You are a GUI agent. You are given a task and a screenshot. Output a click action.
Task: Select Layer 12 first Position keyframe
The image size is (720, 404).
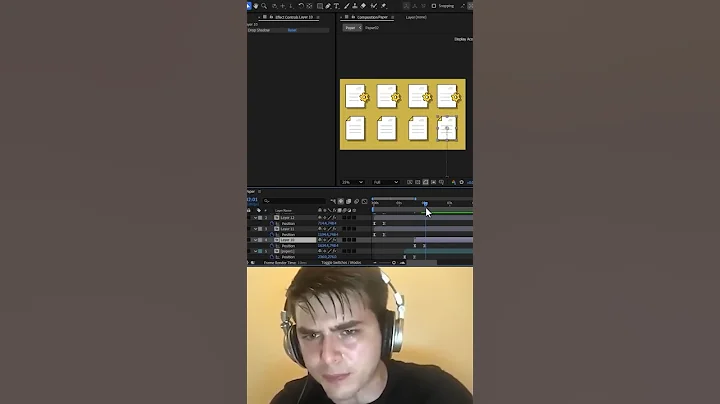point(374,224)
